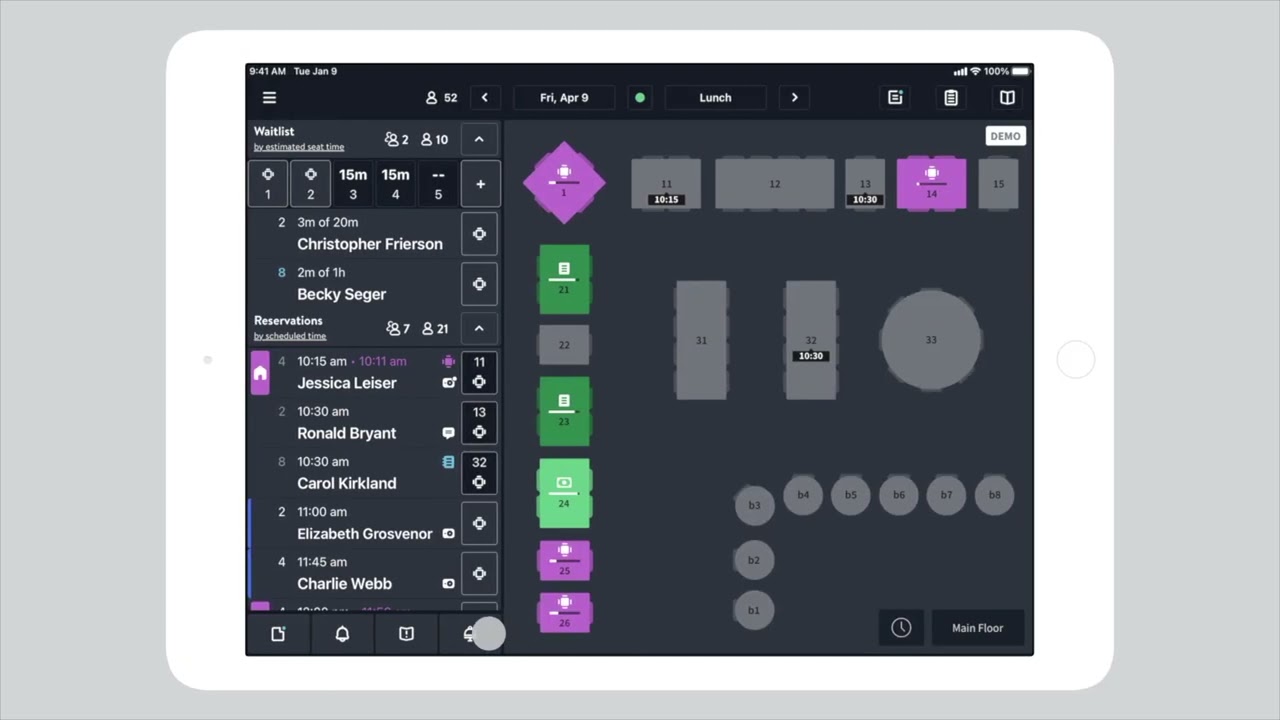Screen dimensions: 1280x720
Task: Select grey table 22
Action: [x=564, y=345]
